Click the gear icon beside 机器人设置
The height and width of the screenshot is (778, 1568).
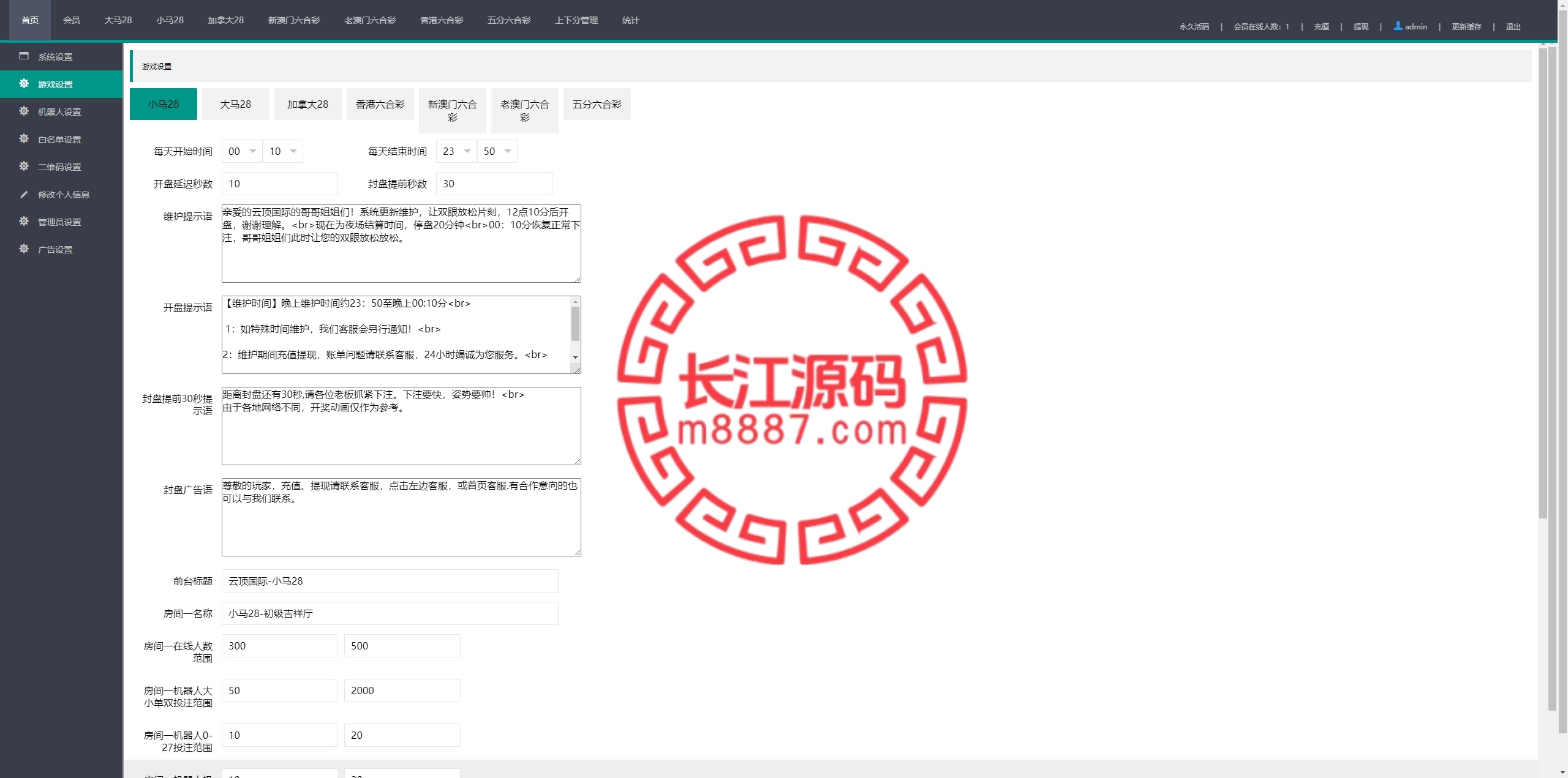click(24, 111)
